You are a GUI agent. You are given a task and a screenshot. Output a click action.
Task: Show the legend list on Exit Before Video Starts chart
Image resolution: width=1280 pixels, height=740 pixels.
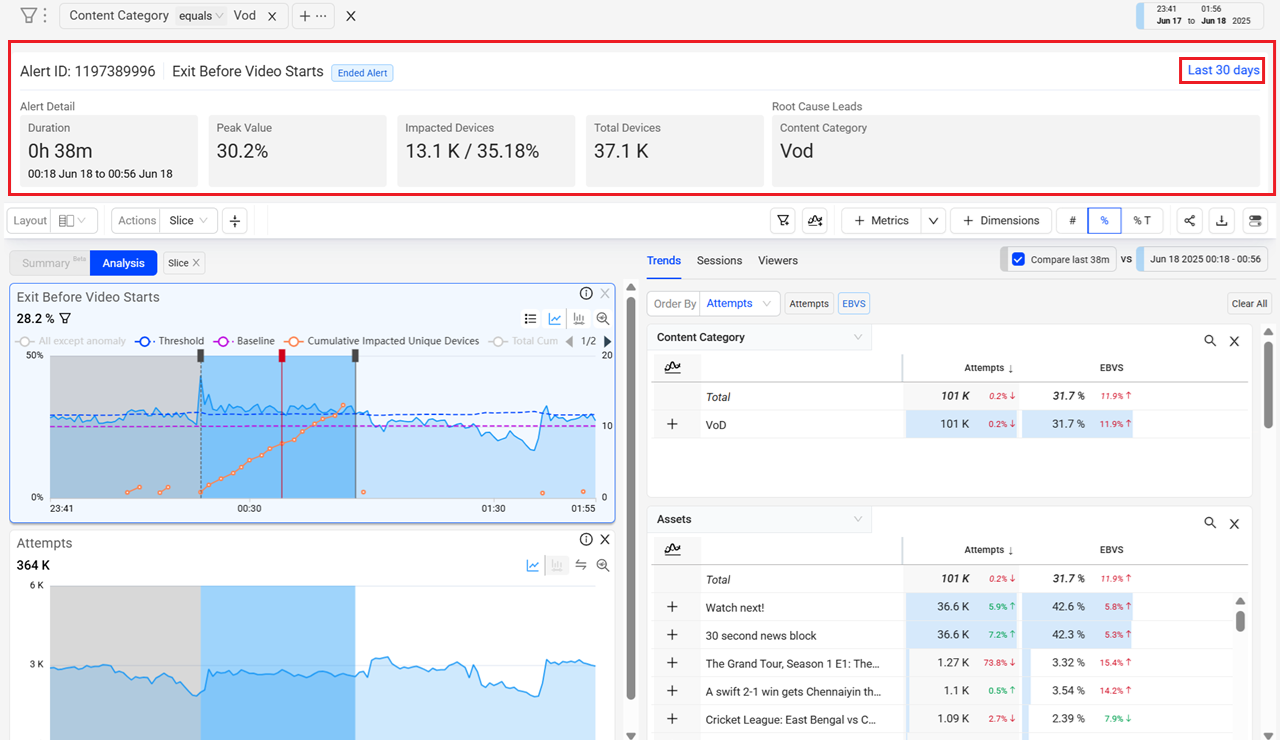click(531, 319)
